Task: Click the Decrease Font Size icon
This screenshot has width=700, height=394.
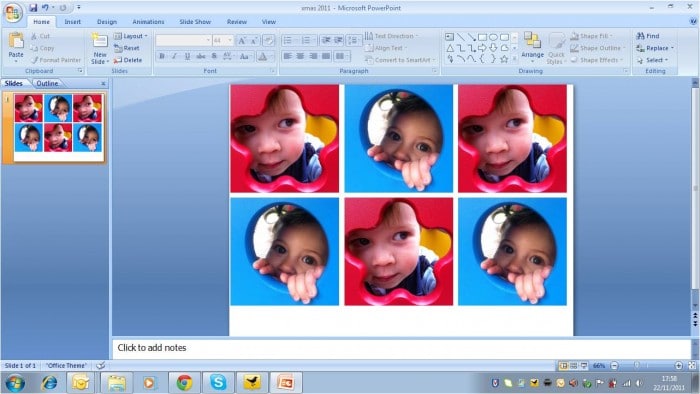Action: [x=253, y=41]
